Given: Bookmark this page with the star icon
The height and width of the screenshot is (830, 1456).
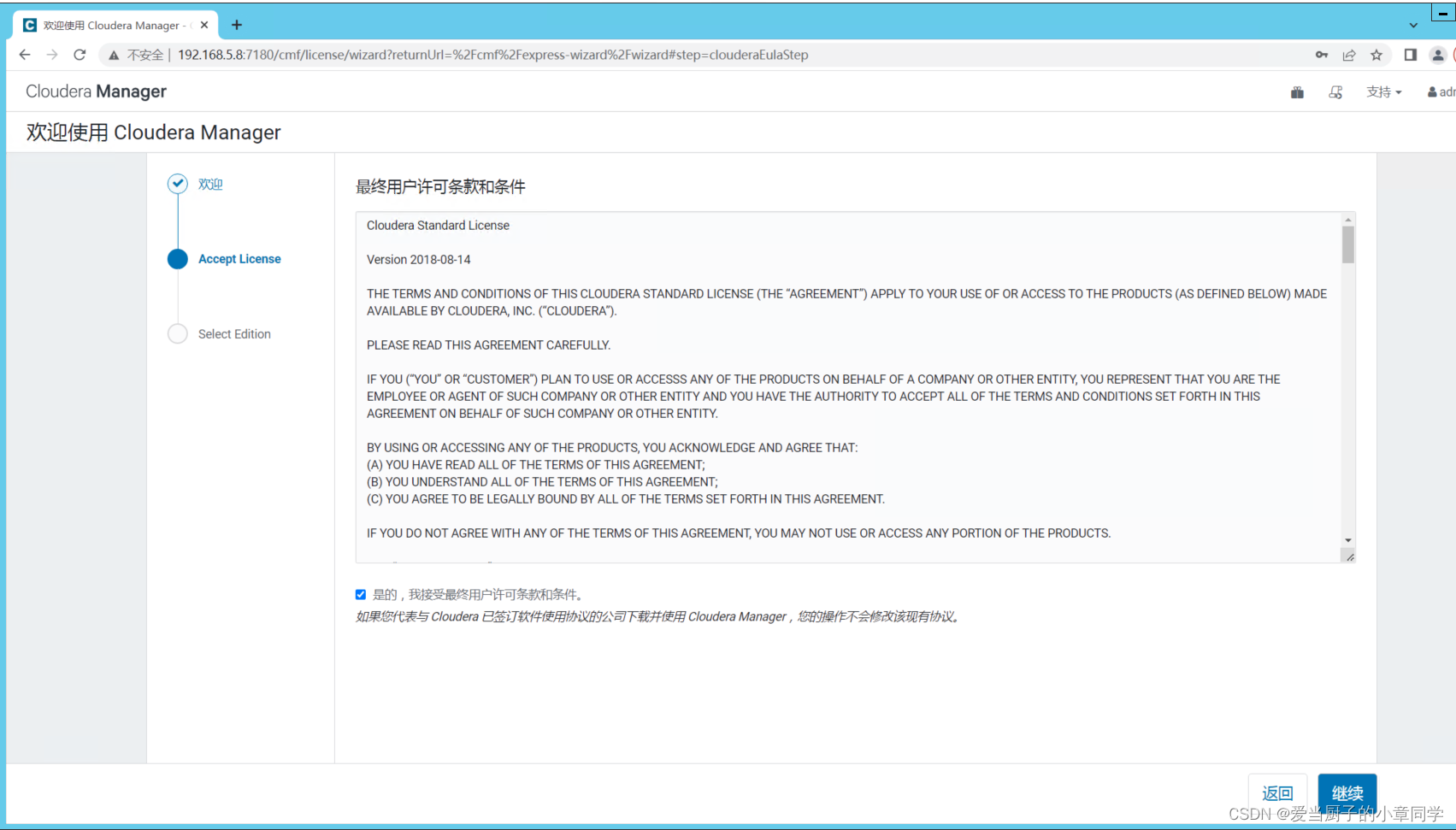Looking at the screenshot, I should [1376, 55].
